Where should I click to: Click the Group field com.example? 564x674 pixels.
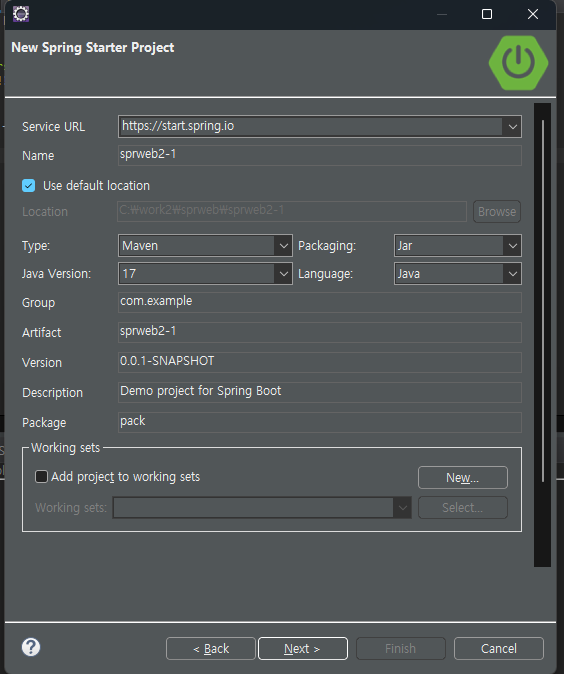pyautogui.click(x=320, y=302)
